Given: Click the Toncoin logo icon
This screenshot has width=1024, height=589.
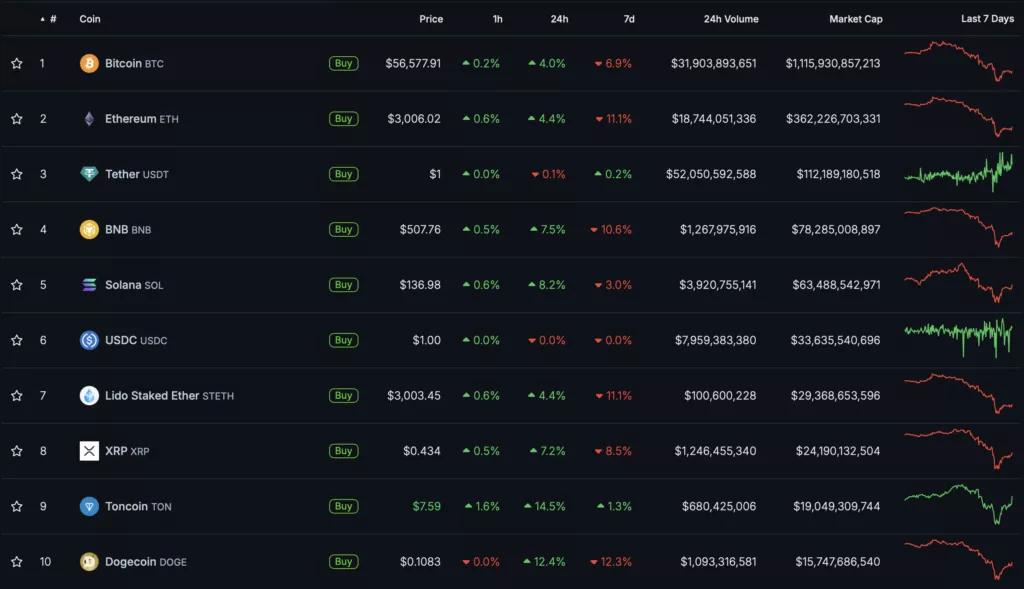Looking at the screenshot, I should (x=89, y=506).
